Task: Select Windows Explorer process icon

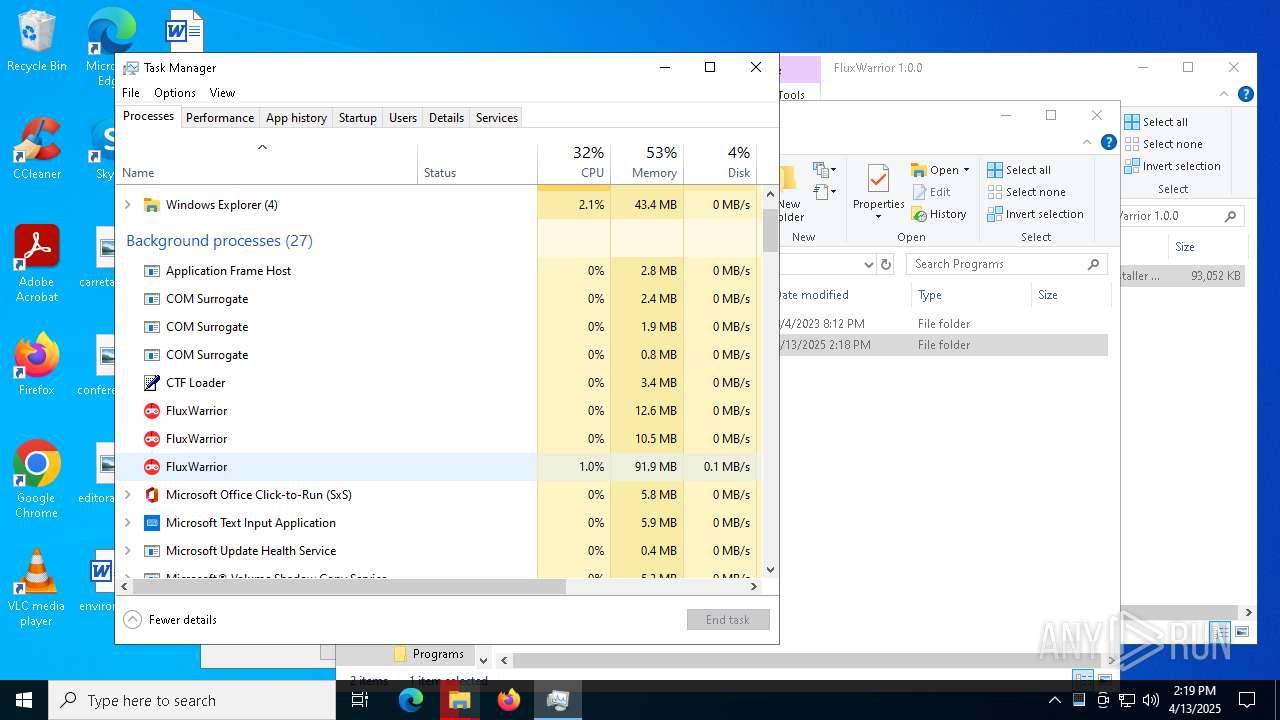Action: pos(152,205)
